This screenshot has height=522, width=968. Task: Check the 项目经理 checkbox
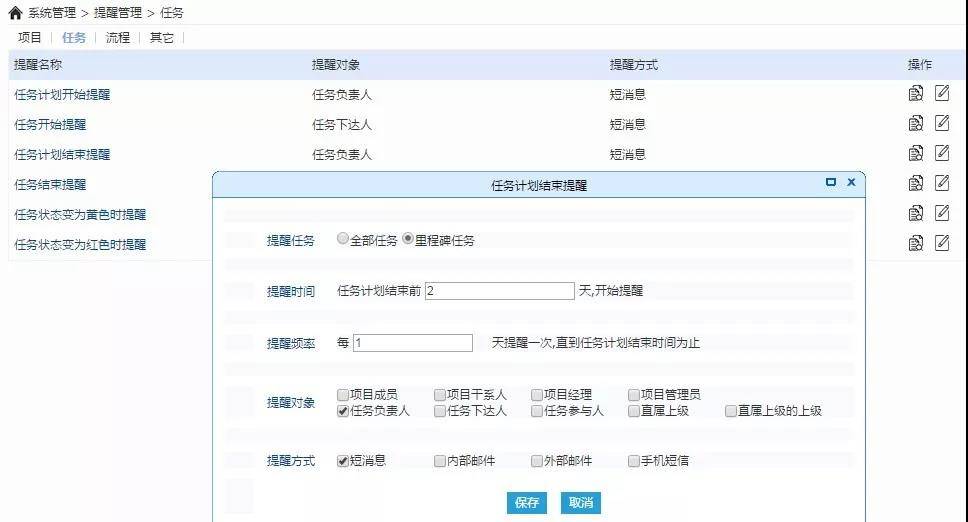click(537, 395)
